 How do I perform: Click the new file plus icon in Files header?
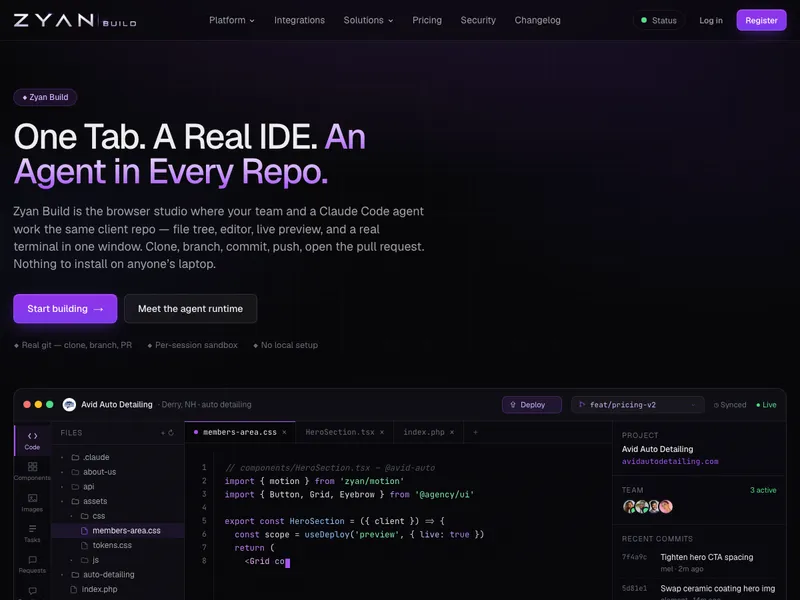[x=163, y=433]
